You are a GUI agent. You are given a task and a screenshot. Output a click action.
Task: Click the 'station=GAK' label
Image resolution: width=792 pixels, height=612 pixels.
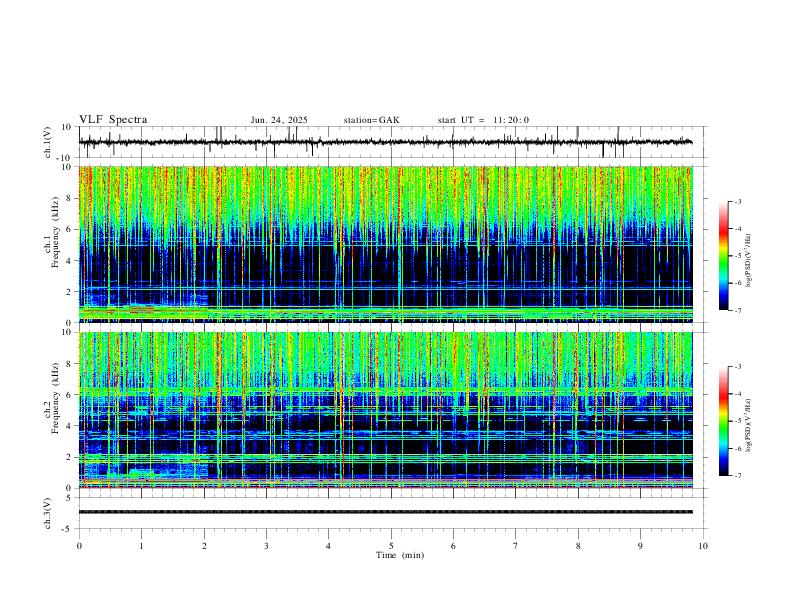371,120
